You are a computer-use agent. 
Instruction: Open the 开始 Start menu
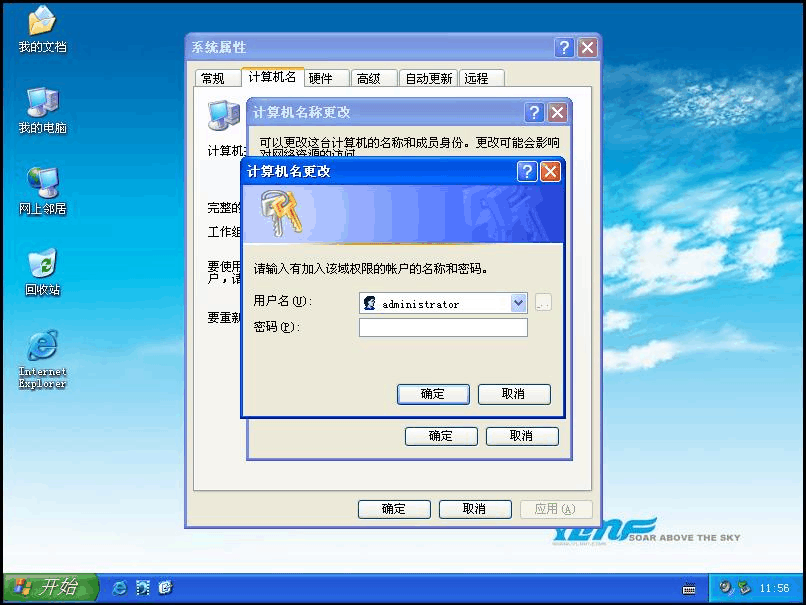tap(50, 587)
